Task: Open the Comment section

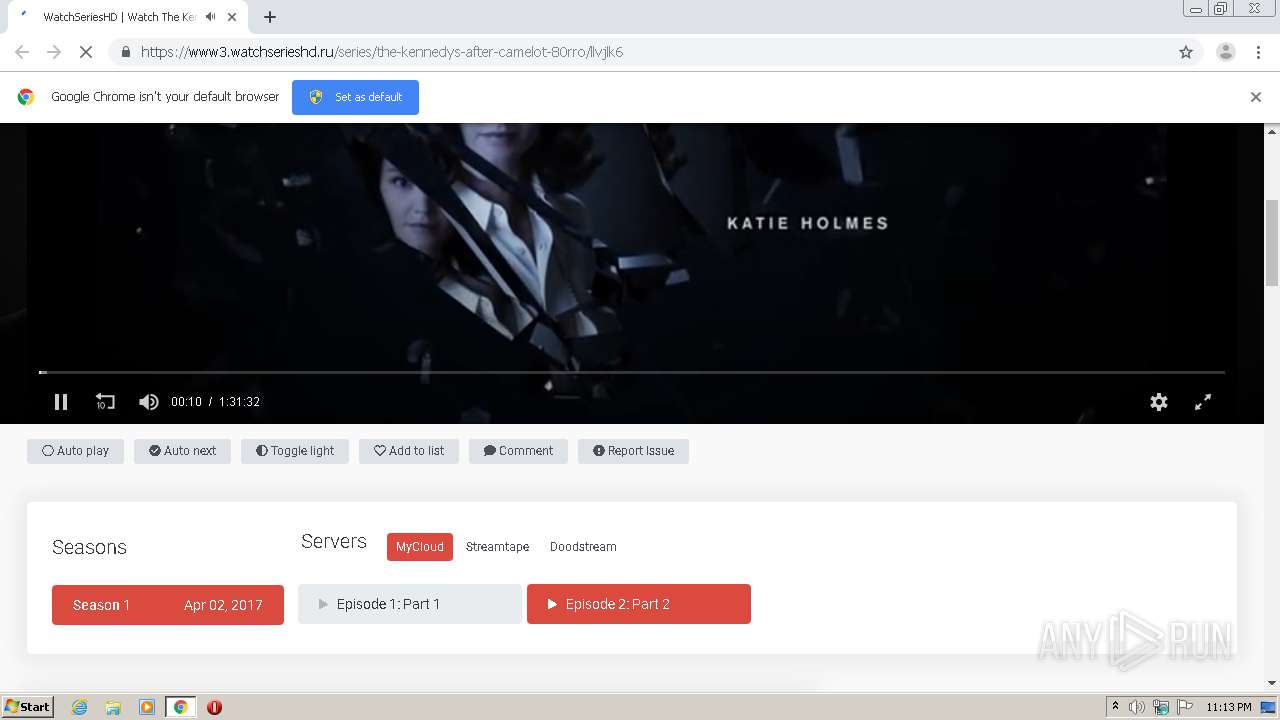Action: point(518,451)
